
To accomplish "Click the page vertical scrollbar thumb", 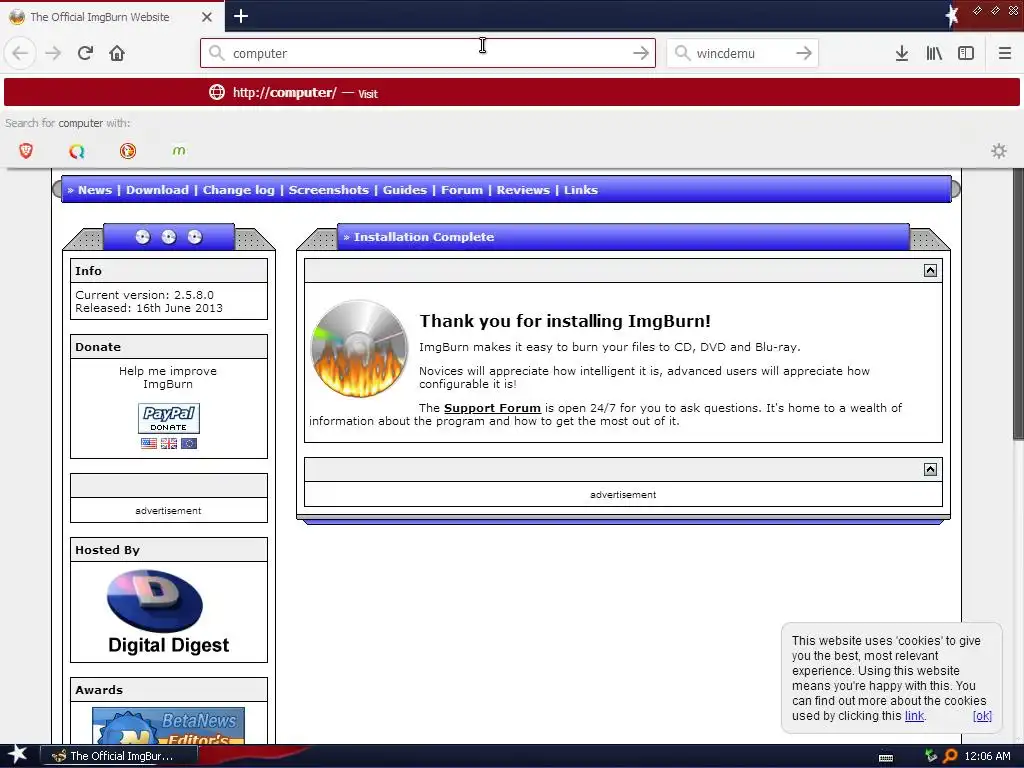I will [x=1018, y=304].
